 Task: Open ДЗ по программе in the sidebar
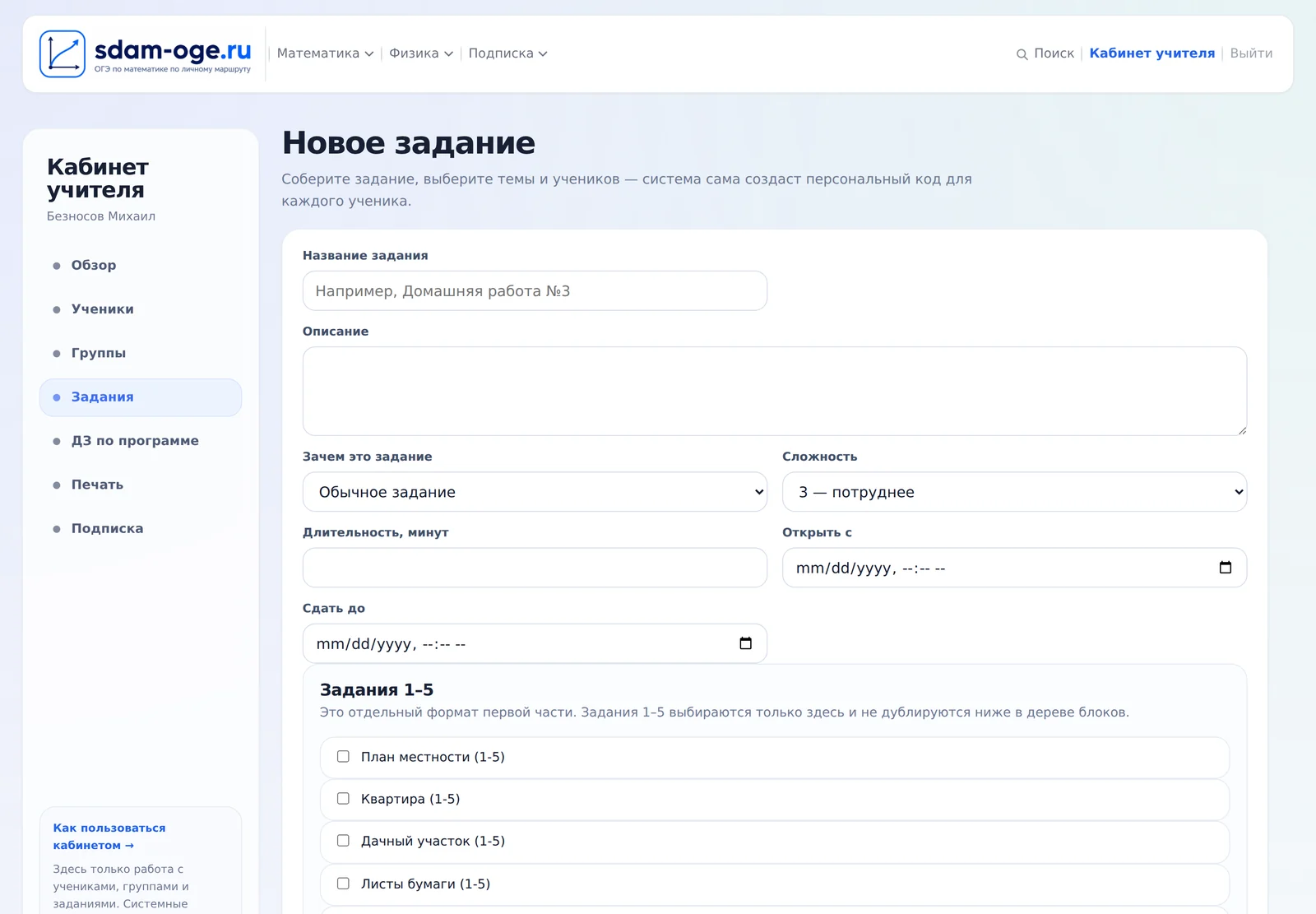(141, 441)
